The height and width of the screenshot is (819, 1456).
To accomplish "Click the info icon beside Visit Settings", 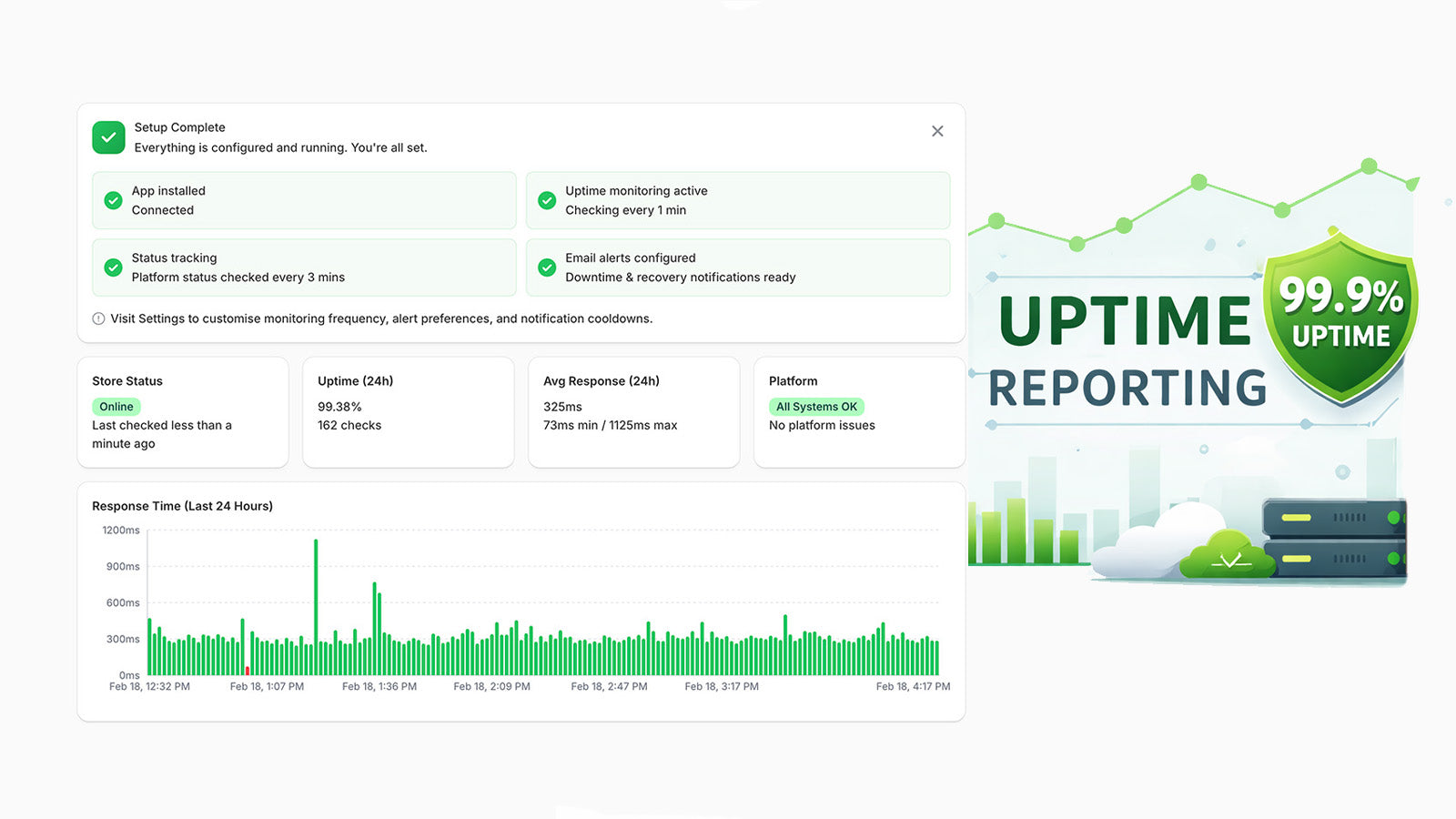I will 98,318.
